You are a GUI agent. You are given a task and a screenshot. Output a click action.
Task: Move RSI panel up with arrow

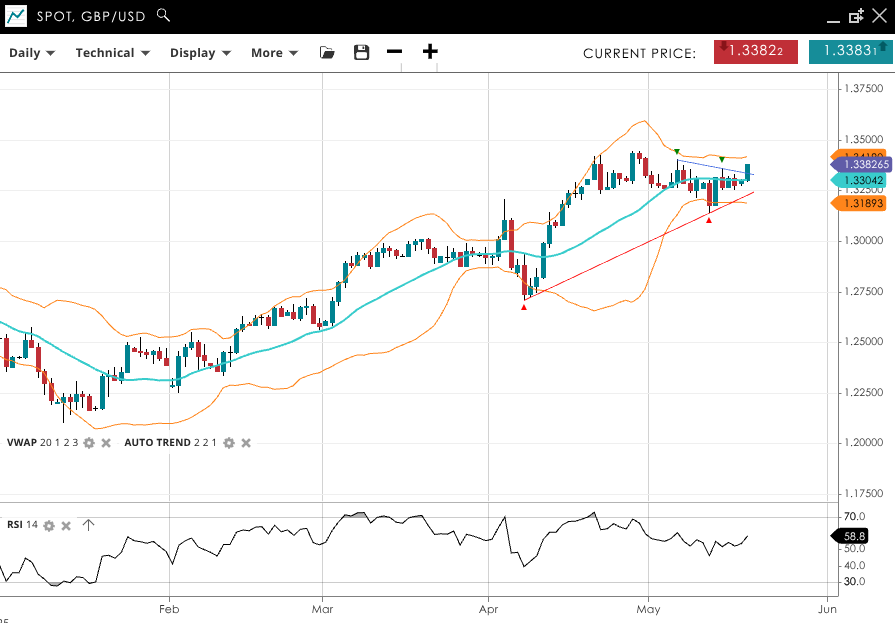88,525
